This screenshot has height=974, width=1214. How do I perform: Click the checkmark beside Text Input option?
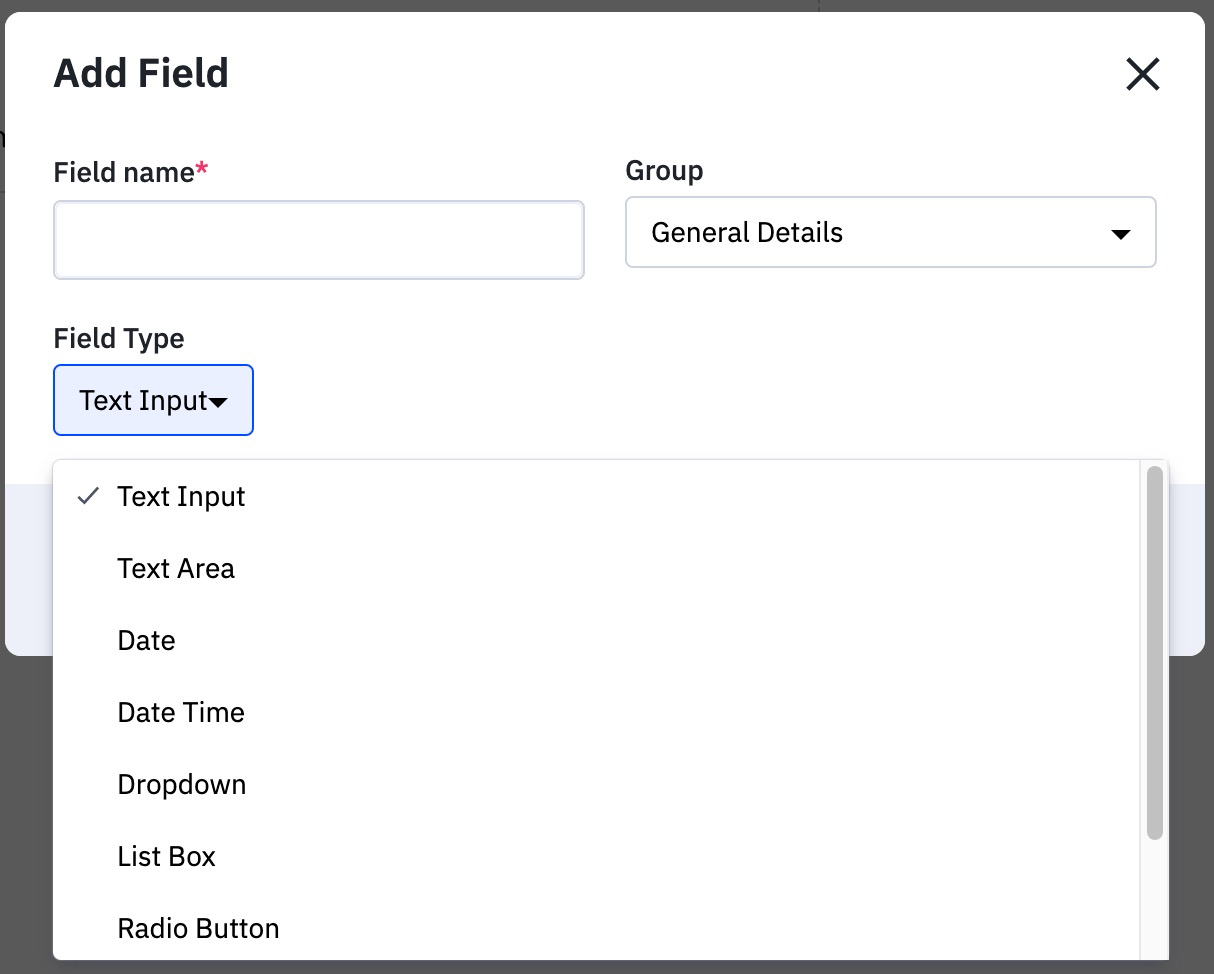[x=89, y=496]
